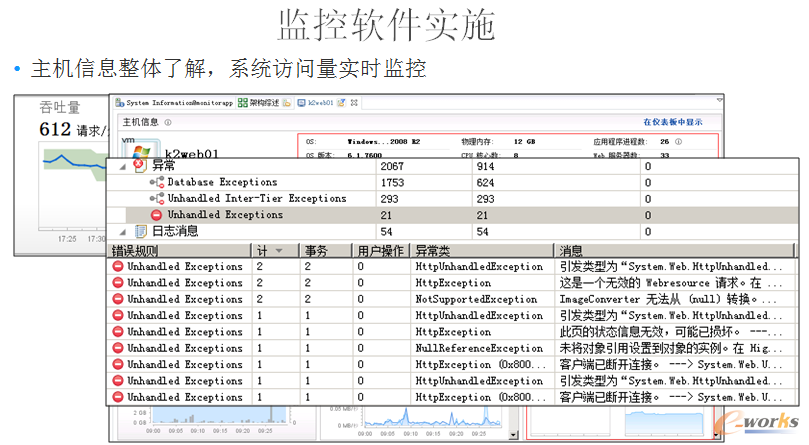Click the k2web01 host icon

coord(134,150)
